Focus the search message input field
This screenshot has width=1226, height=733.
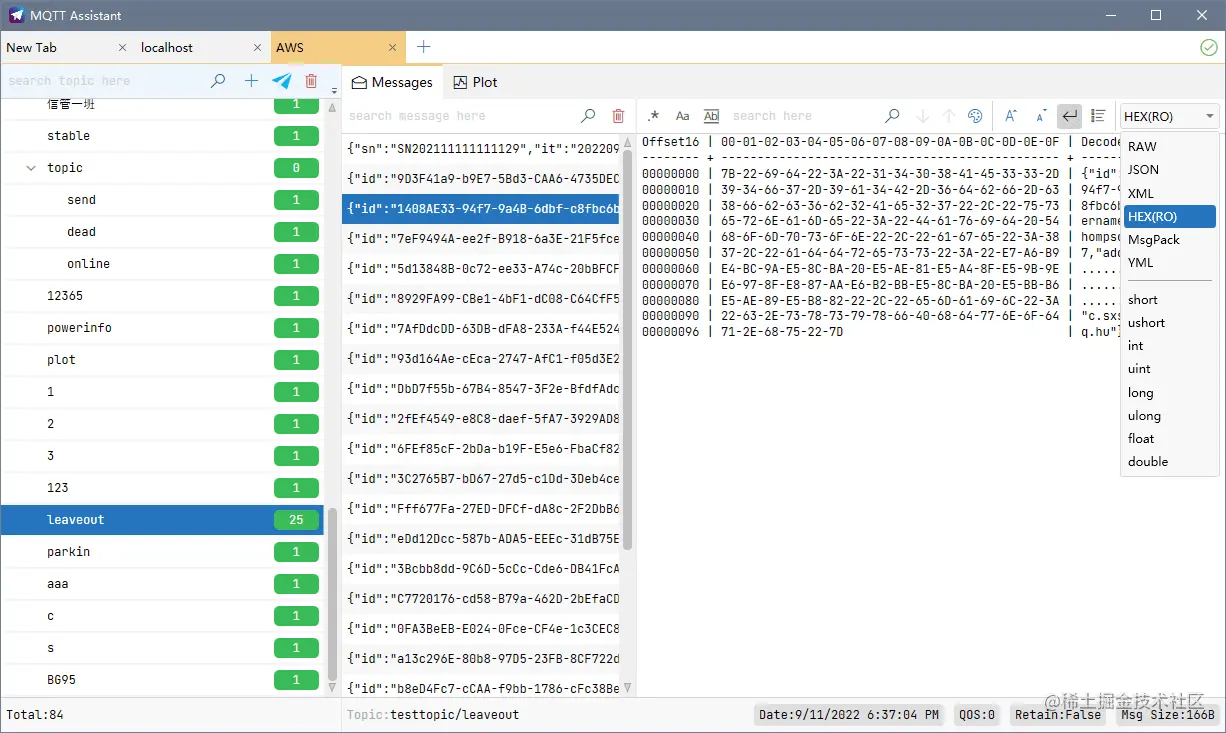pyautogui.click(x=460, y=116)
